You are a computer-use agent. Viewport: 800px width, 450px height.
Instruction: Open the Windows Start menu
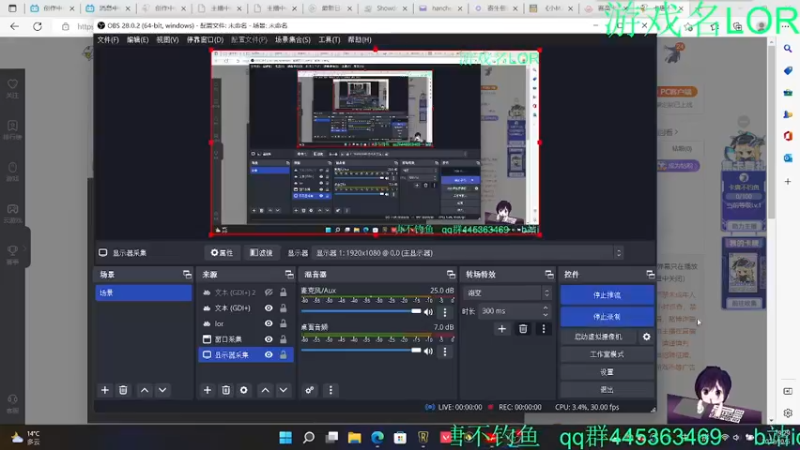286,437
